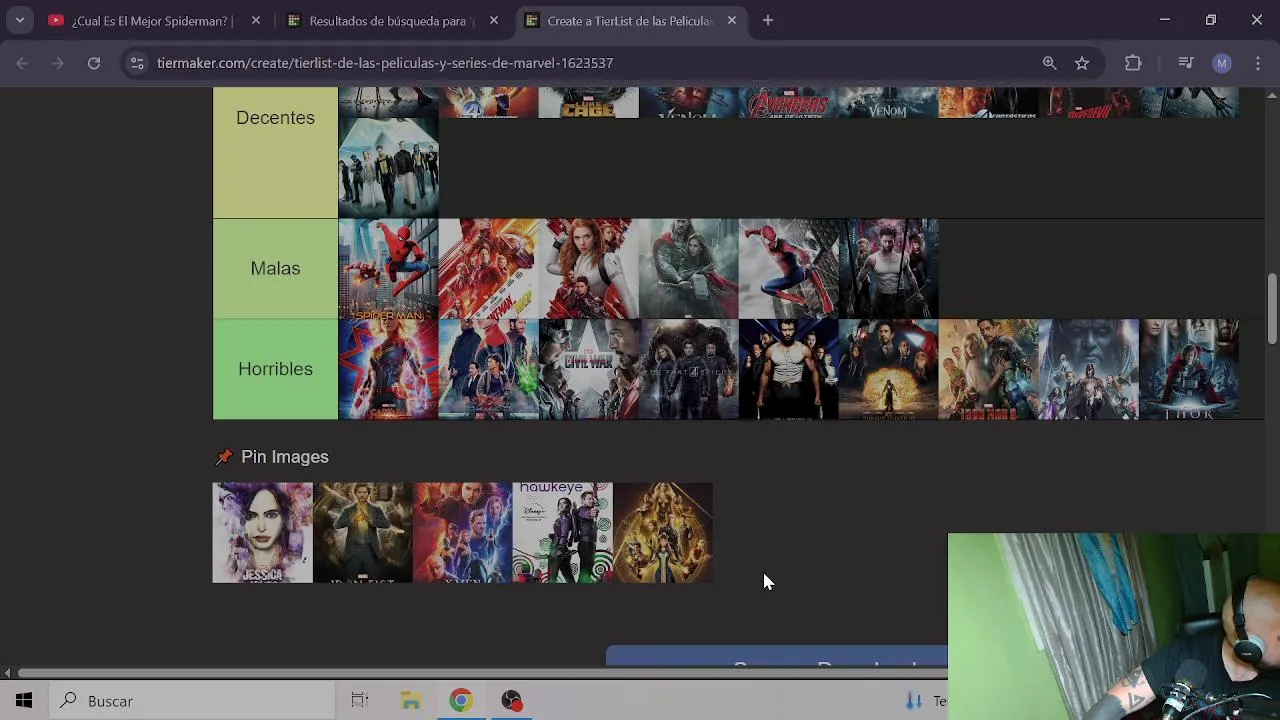Select The Wolverine poster in Malas row
Viewport: 1280px width, 720px height.
tap(888, 269)
